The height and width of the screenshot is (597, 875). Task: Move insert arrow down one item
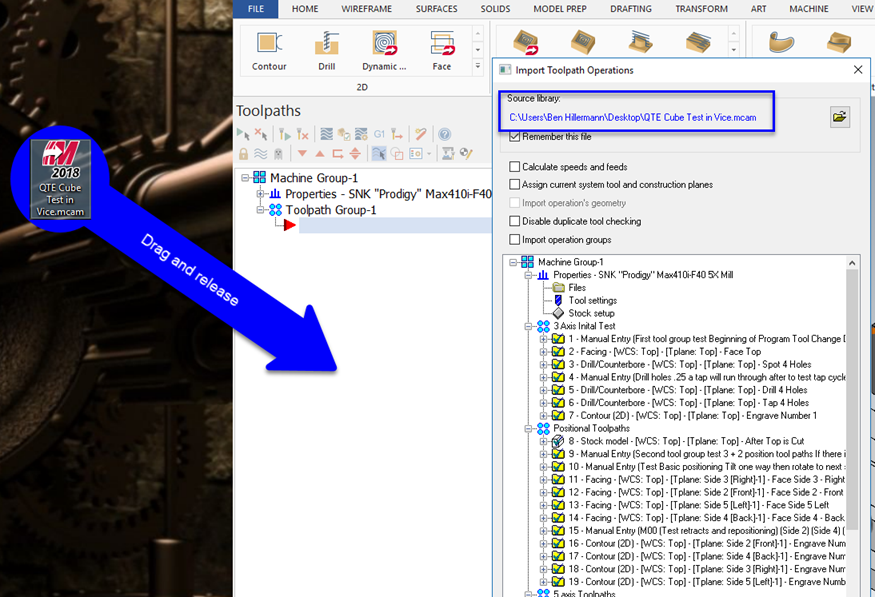[302, 153]
